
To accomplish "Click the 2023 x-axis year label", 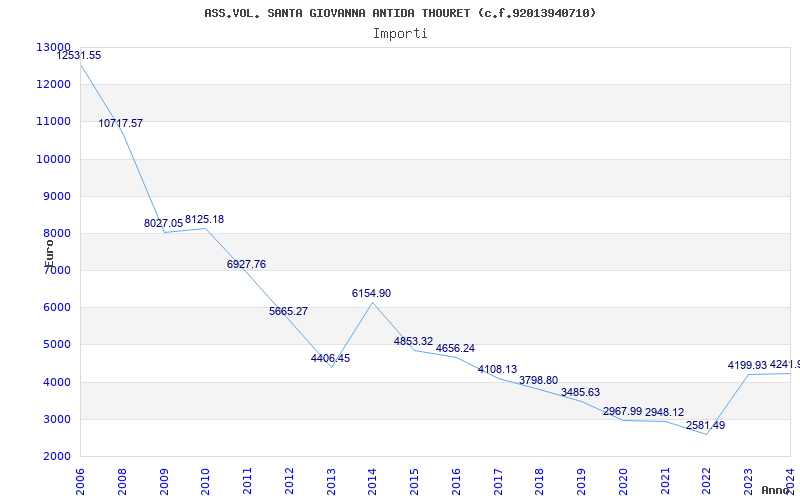I will (748, 482).
